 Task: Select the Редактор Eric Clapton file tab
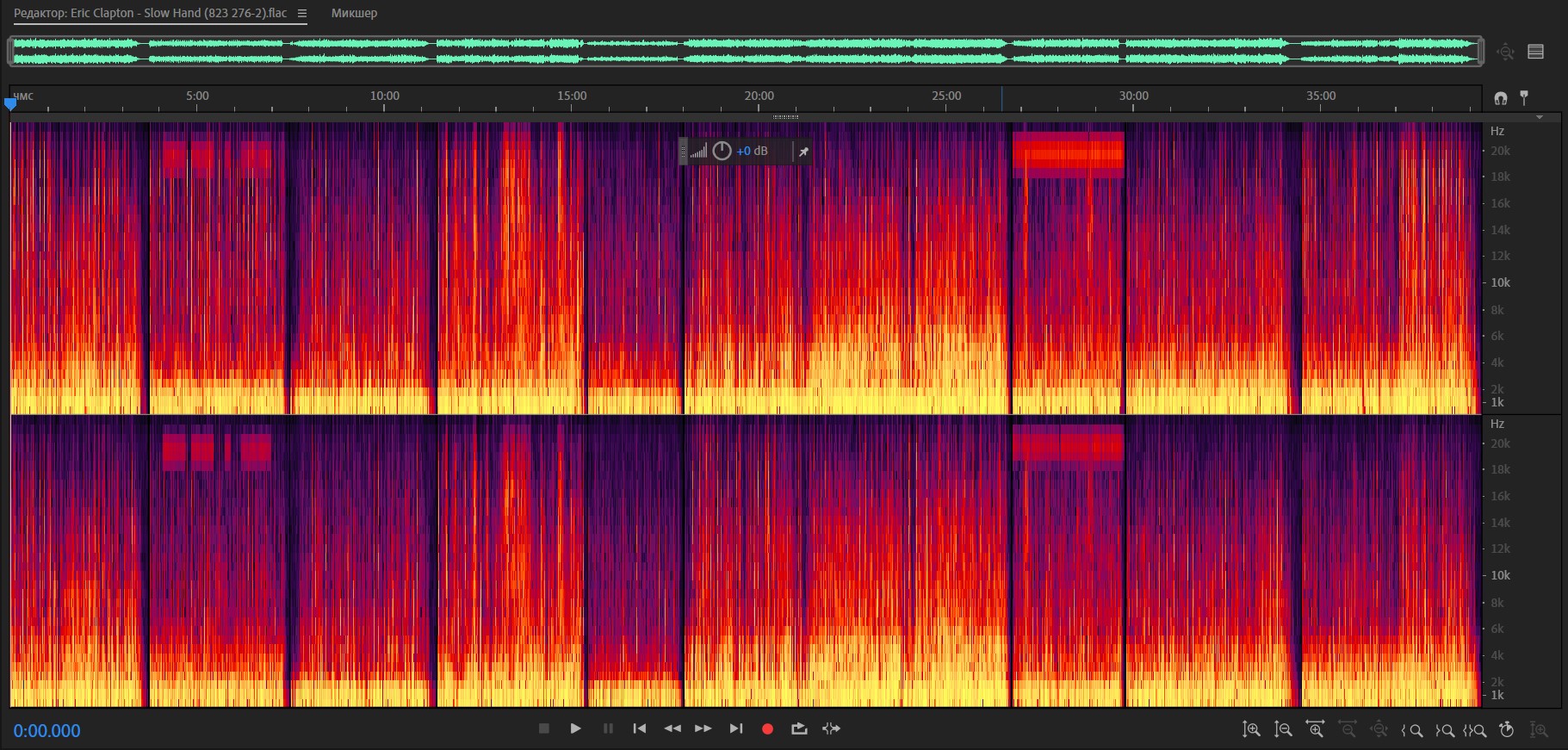pyautogui.click(x=151, y=13)
